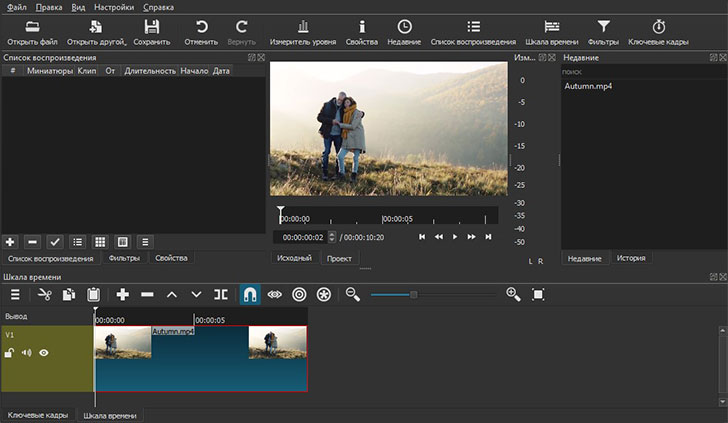
Task: Click the split at playhead icon
Action: click(x=221, y=294)
